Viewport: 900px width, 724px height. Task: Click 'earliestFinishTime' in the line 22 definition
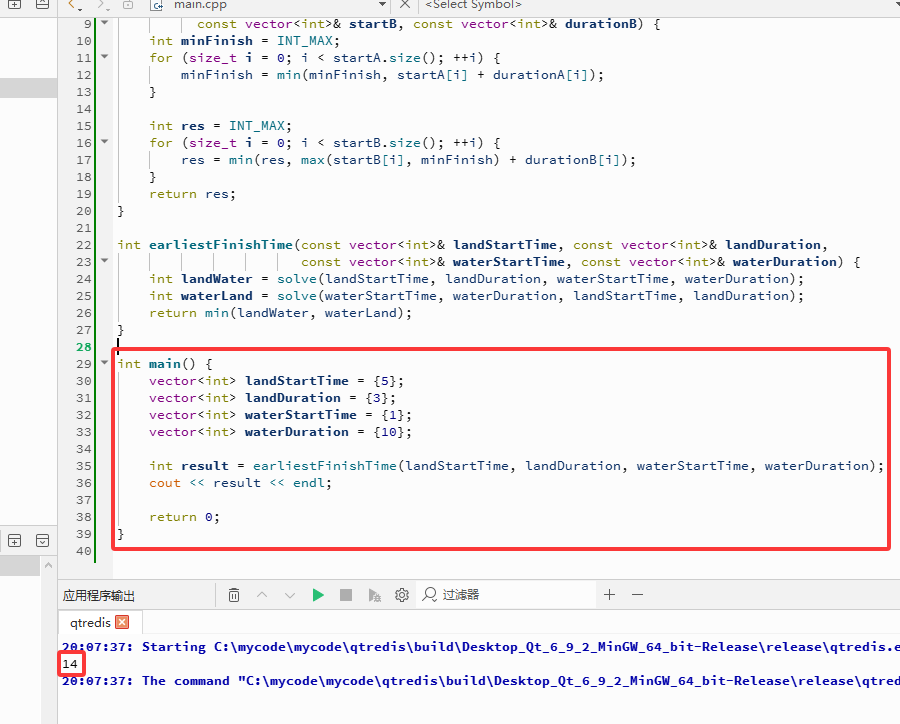click(221, 245)
